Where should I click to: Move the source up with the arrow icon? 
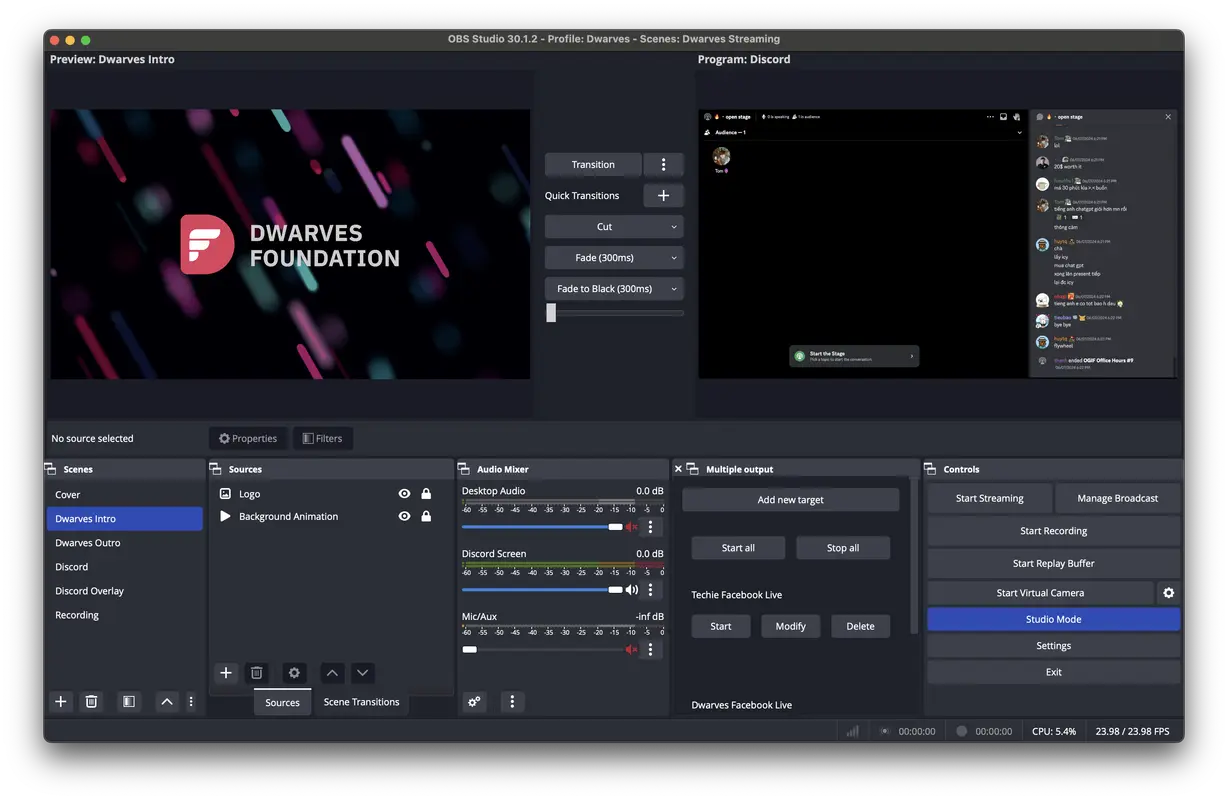click(x=332, y=673)
